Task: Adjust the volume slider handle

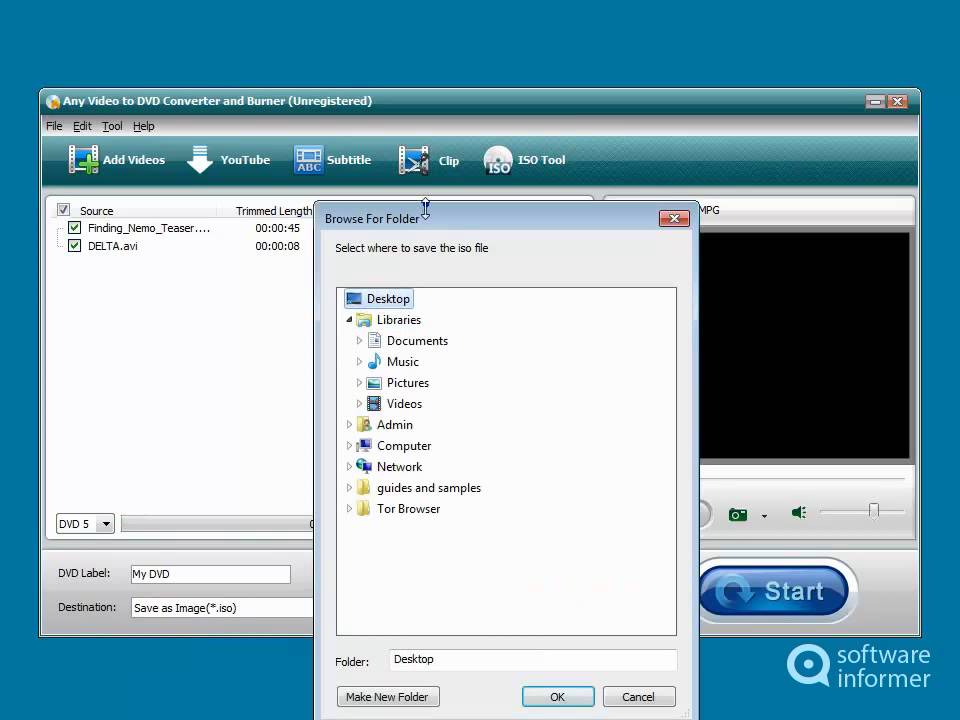Action: [874, 511]
